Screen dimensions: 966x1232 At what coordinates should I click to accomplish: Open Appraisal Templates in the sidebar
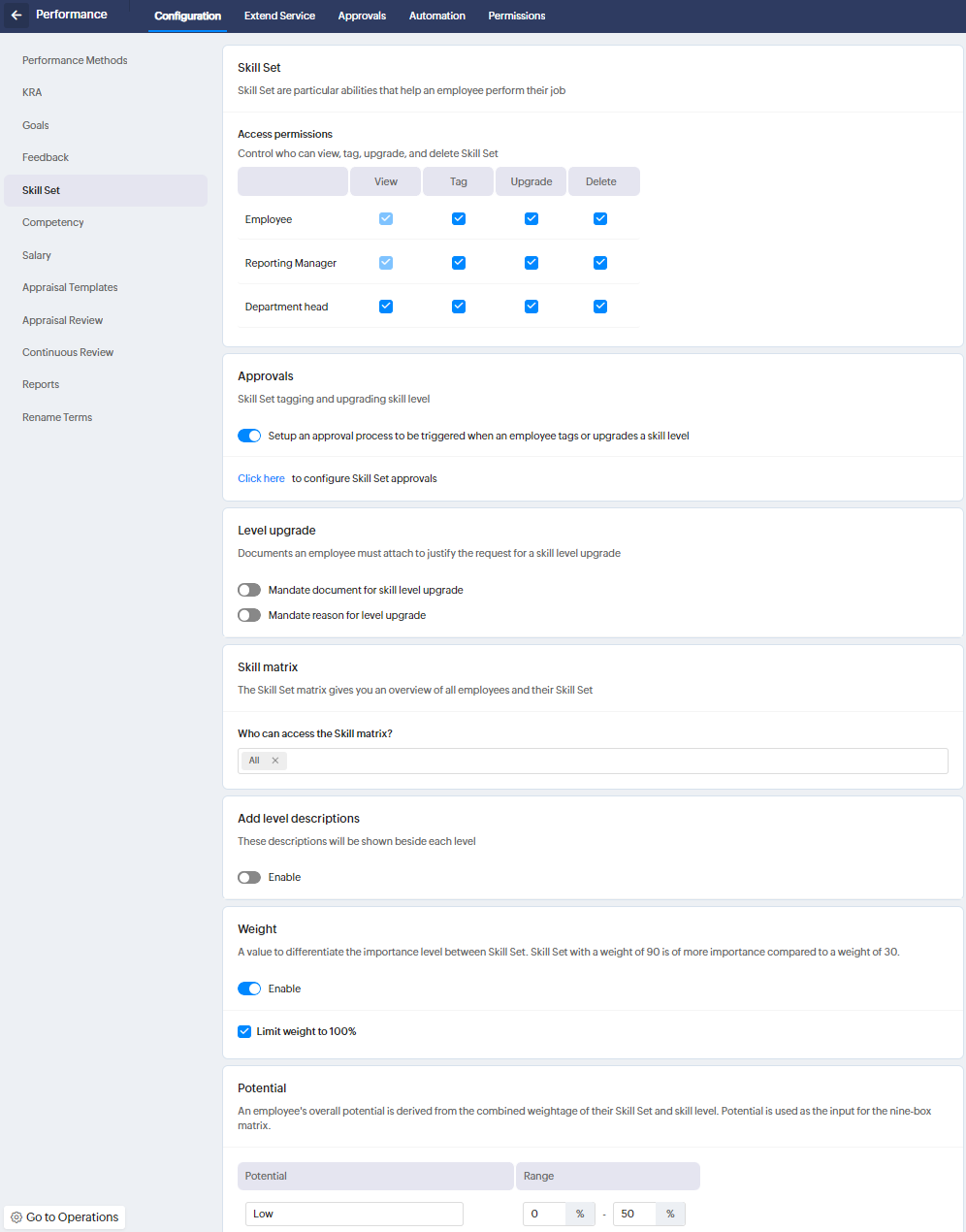(70, 287)
